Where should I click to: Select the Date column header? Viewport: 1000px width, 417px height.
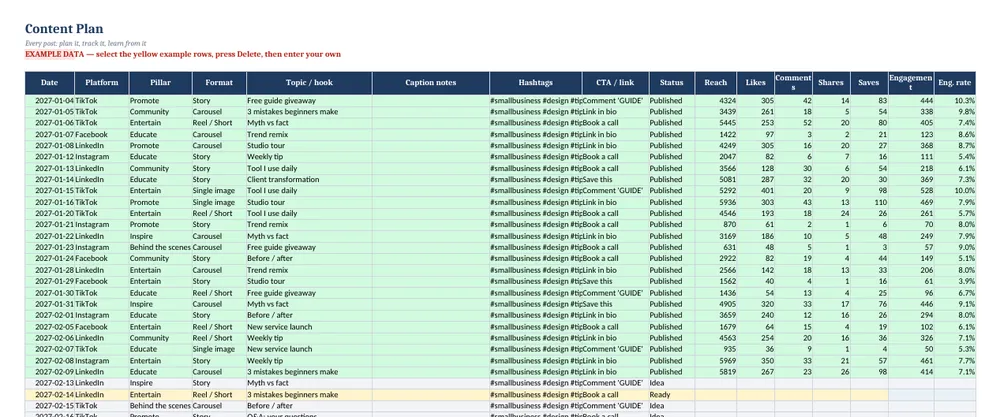50,83
